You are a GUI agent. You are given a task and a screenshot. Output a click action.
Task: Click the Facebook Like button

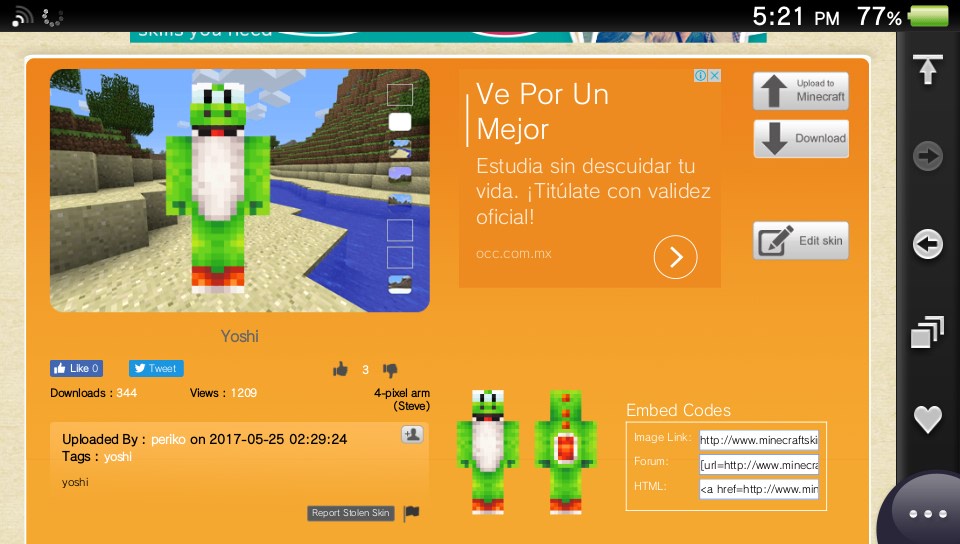click(77, 368)
